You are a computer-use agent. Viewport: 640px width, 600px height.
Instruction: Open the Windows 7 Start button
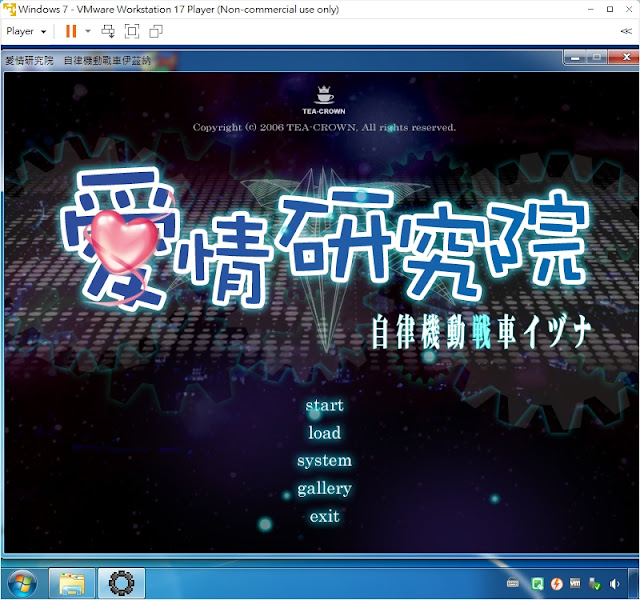(x=22, y=583)
